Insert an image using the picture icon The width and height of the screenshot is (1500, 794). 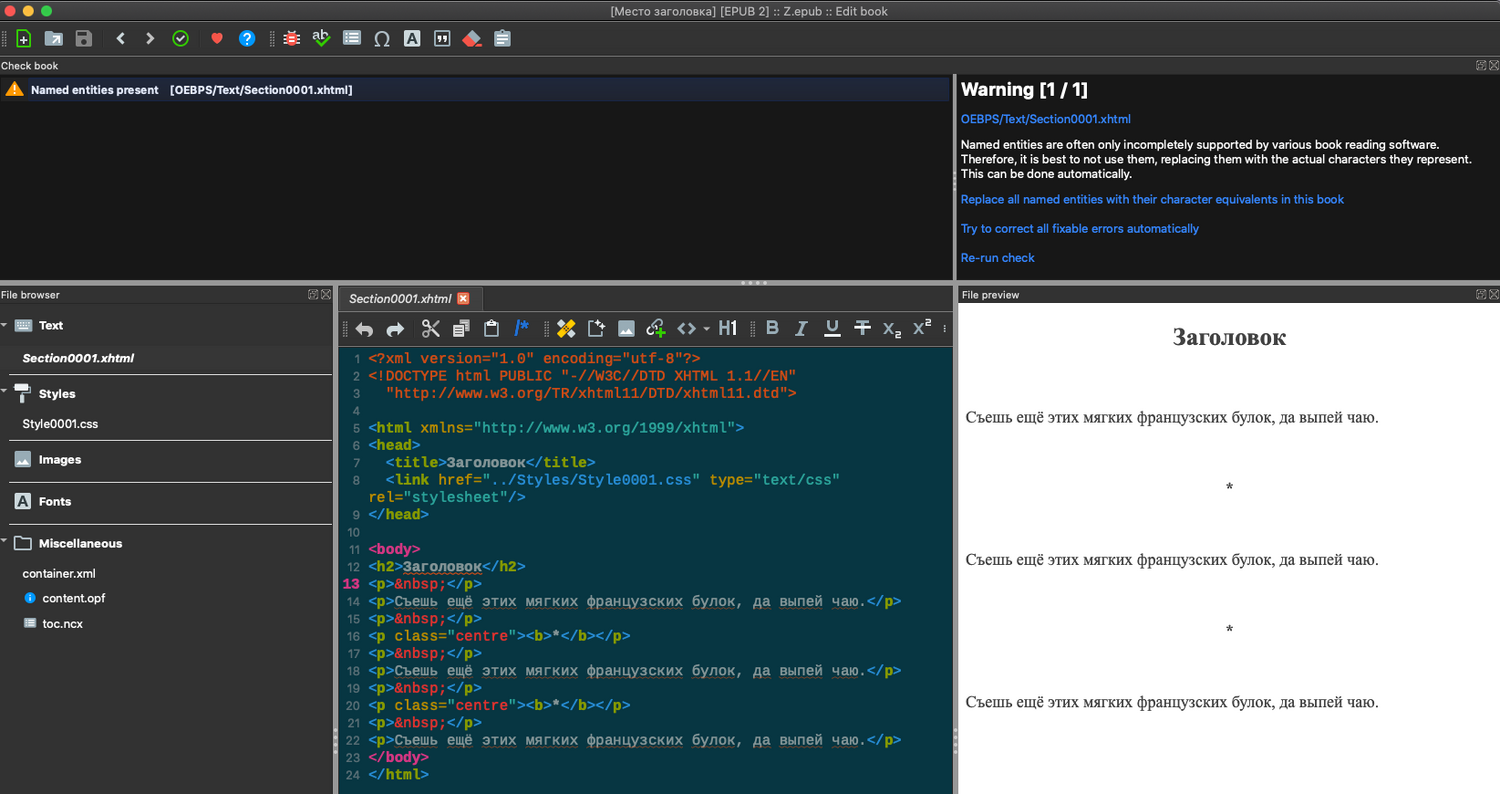pyautogui.click(x=626, y=328)
